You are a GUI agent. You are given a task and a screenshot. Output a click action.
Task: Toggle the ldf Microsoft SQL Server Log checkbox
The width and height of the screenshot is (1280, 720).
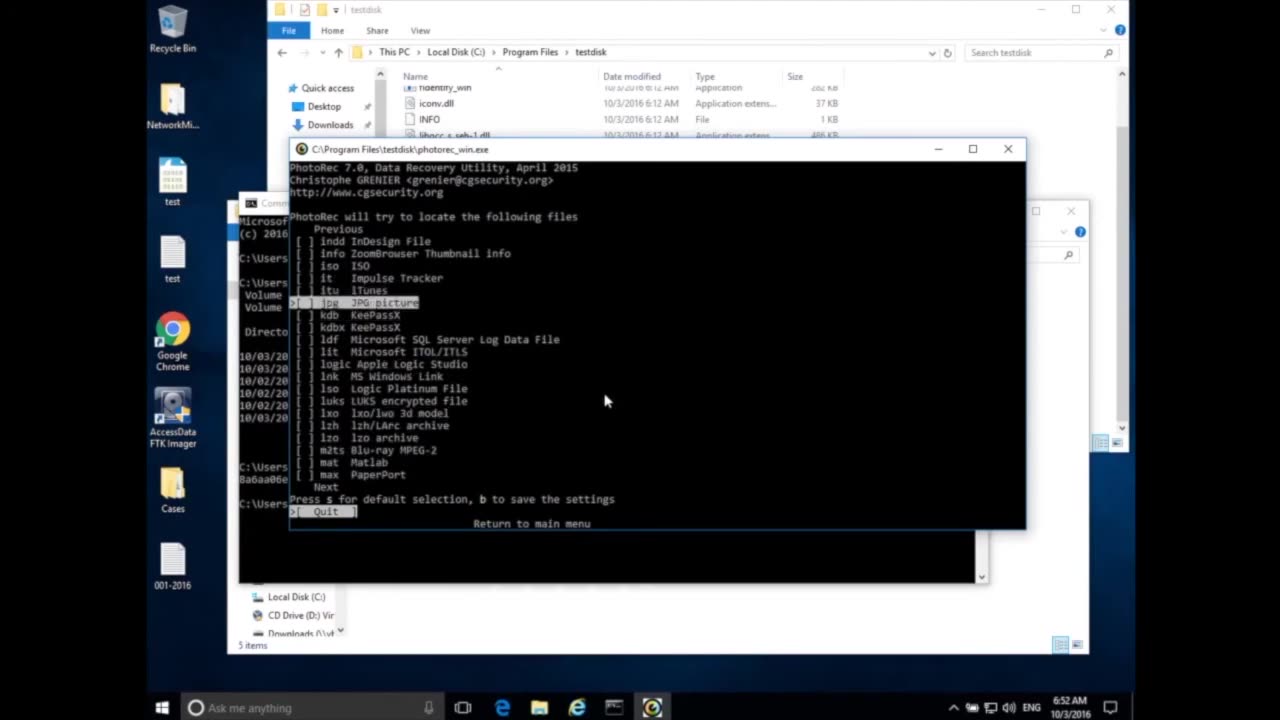point(304,340)
